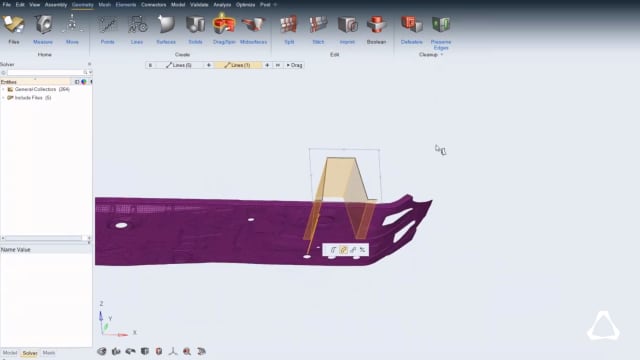Viewport: 640px width, 360px height.
Task: Open the View menu
Action: pyautogui.click(x=35, y=5)
